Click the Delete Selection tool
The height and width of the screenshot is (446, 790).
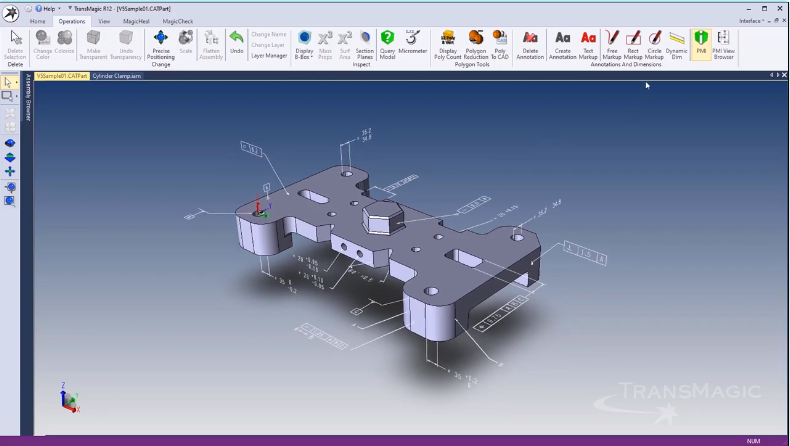[x=15, y=44]
